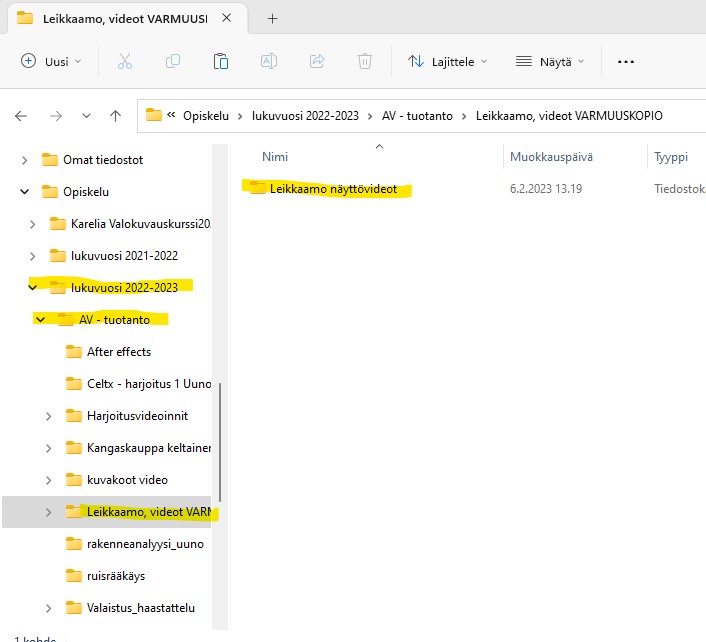
Task: Add a new tab with plus button
Action: tap(272, 18)
